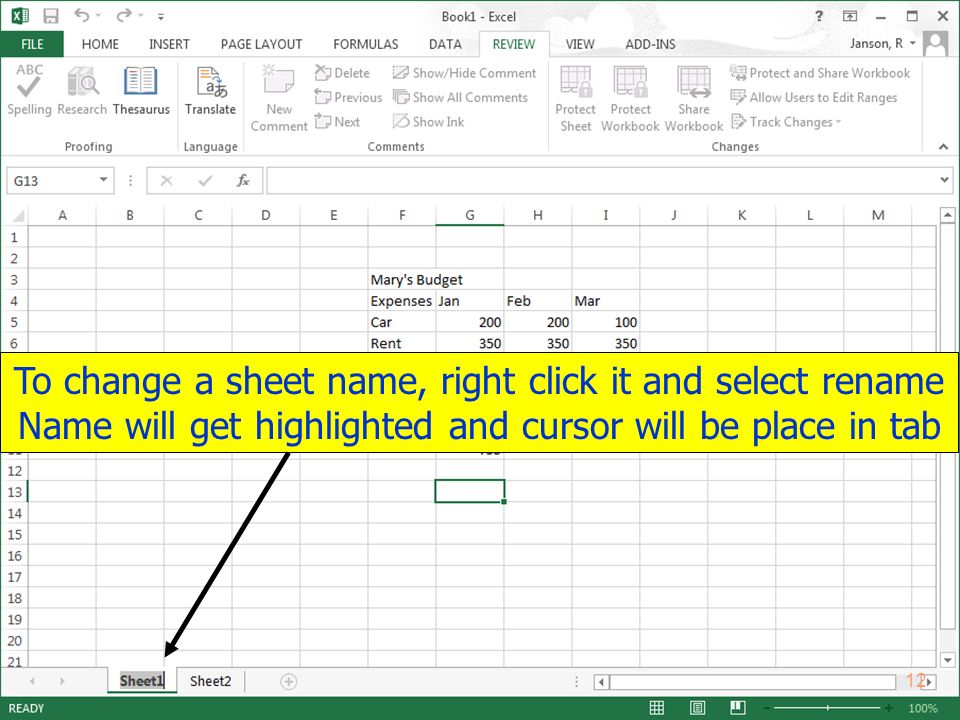
Task: Insert a New Comment
Action: pos(279,98)
